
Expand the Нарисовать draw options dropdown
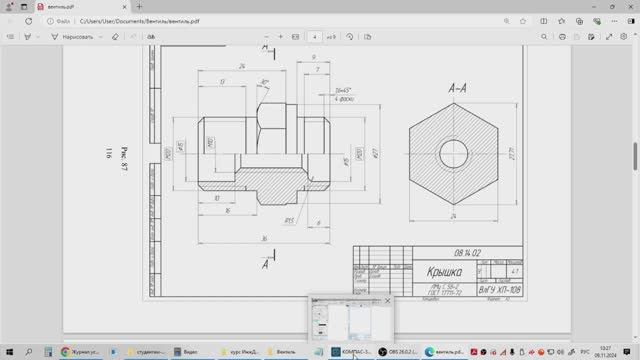pos(100,37)
